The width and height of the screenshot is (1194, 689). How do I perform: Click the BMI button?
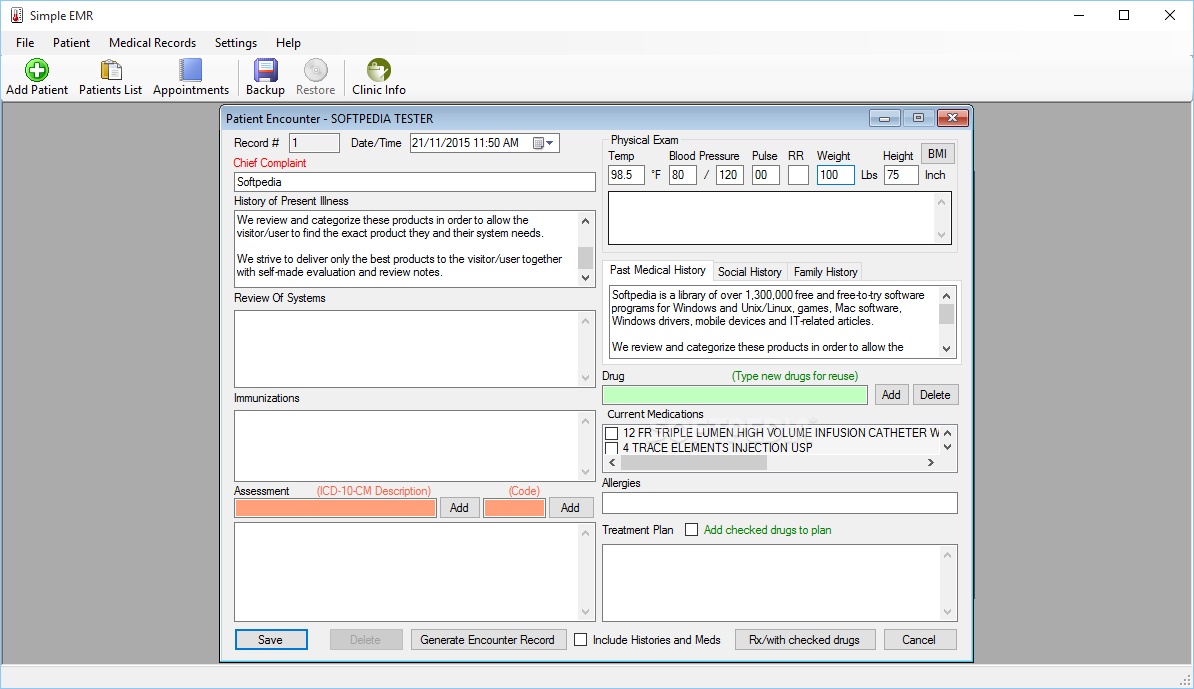coord(937,154)
